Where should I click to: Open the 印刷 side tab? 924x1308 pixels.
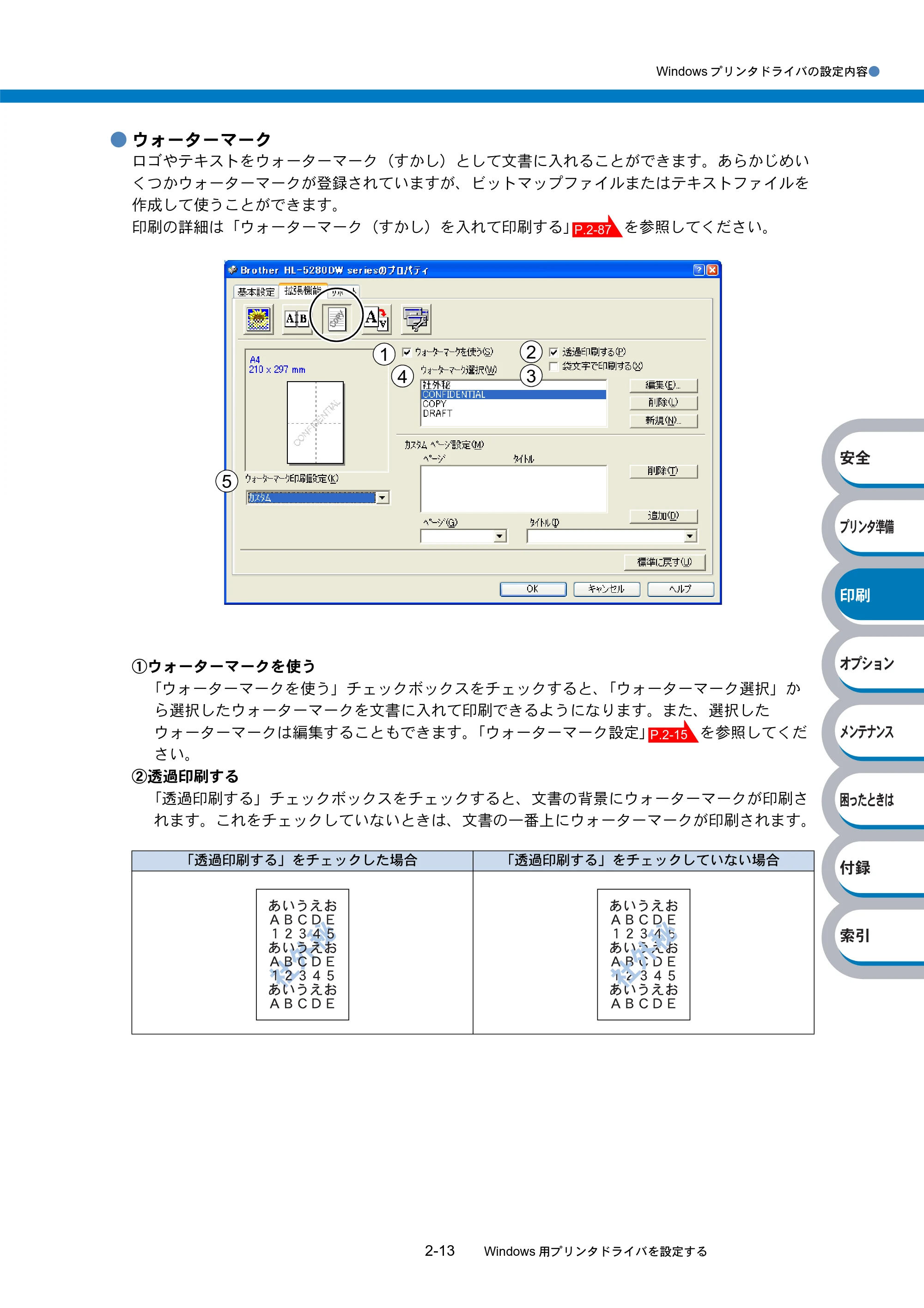click(879, 595)
